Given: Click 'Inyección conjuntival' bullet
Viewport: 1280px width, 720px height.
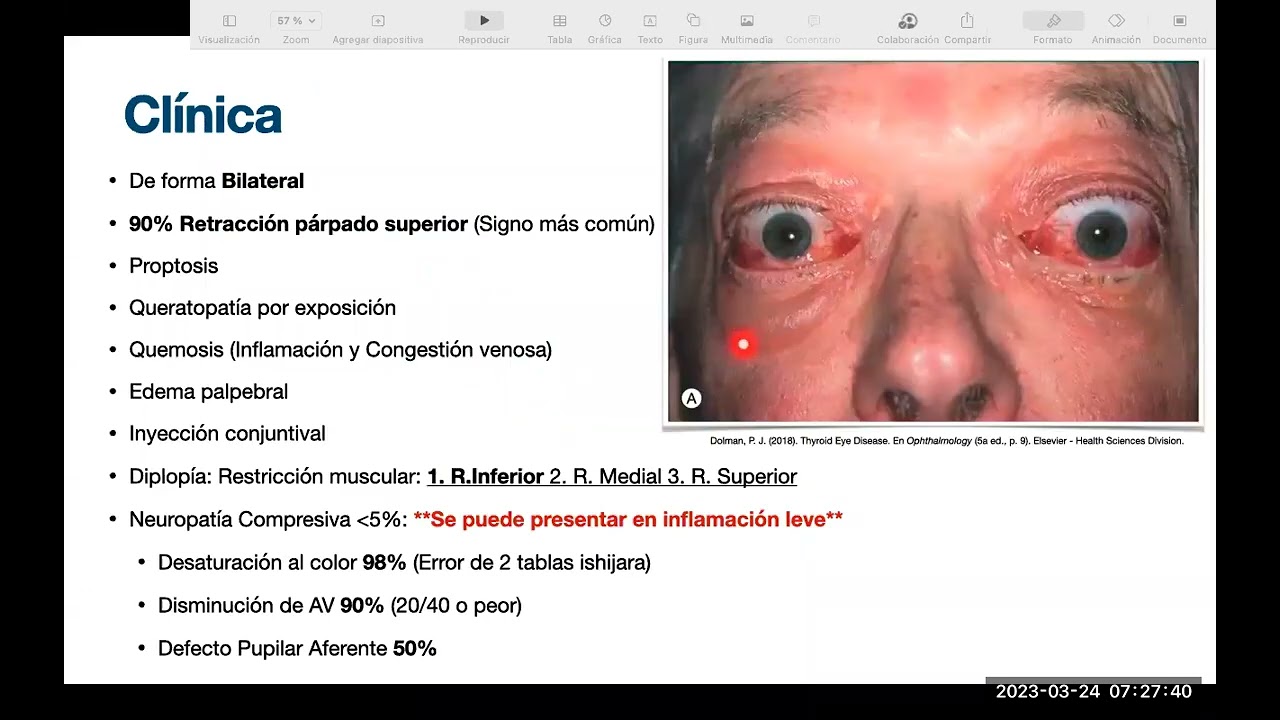Looking at the screenshot, I should [228, 434].
